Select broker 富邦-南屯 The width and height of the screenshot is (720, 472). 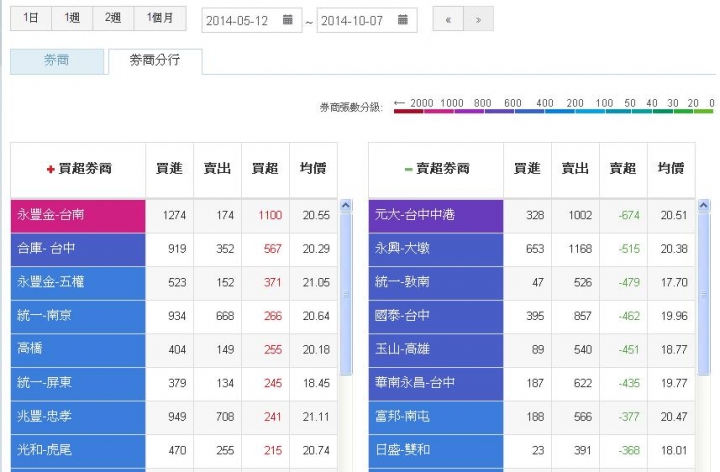[436, 417]
